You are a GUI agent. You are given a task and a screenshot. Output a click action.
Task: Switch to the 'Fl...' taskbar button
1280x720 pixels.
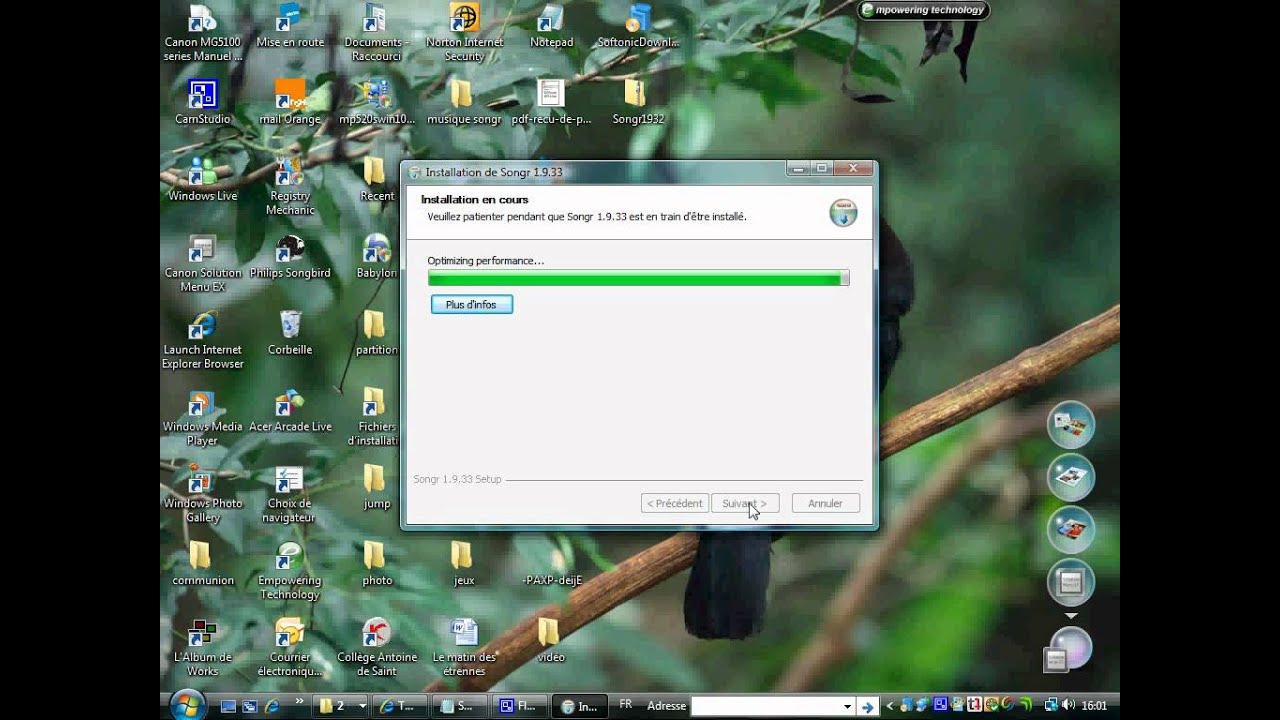[520, 706]
